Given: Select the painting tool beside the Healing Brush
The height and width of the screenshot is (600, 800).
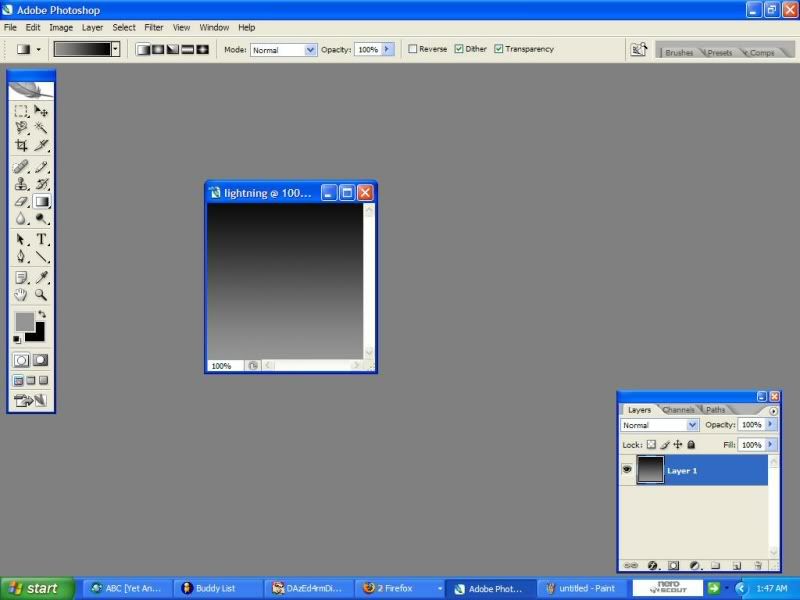Looking at the screenshot, I should (x=41, y=167).
